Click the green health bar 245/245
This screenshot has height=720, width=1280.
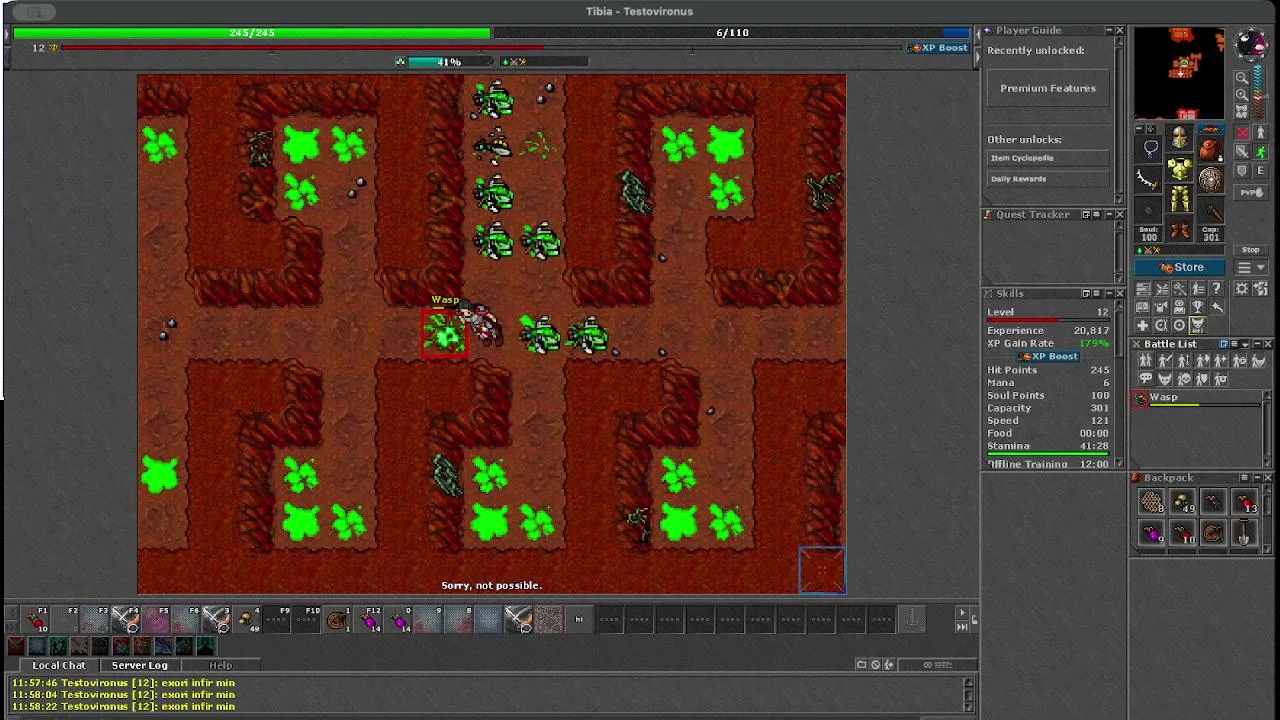point(252,33)
